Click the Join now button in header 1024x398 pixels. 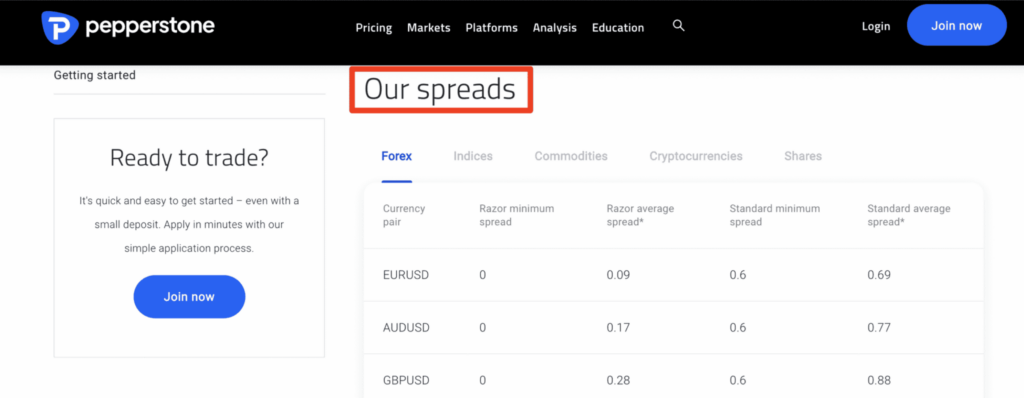point(956,25)
